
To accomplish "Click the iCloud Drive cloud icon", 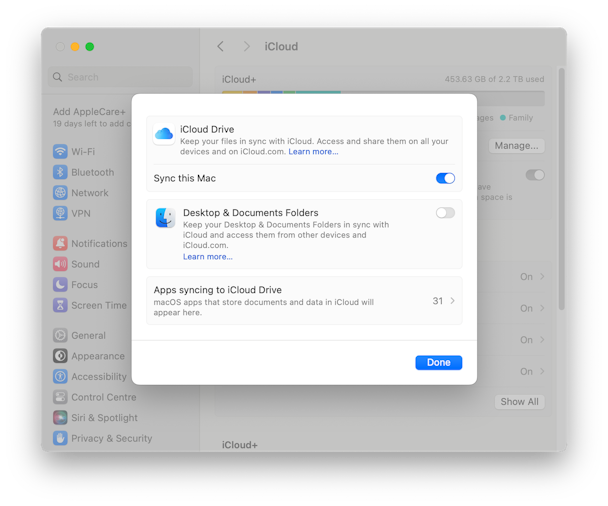I will pyautogui.click(x=164, y=134).
